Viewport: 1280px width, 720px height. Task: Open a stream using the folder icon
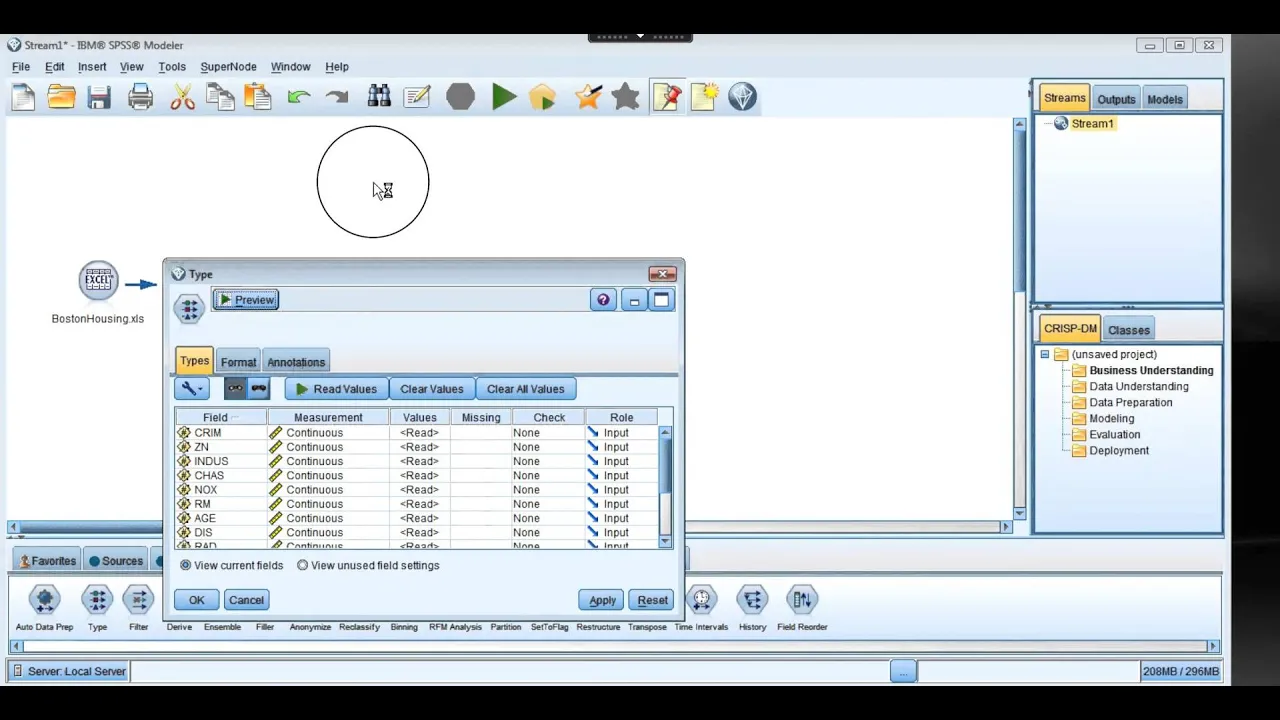[61, 97]
